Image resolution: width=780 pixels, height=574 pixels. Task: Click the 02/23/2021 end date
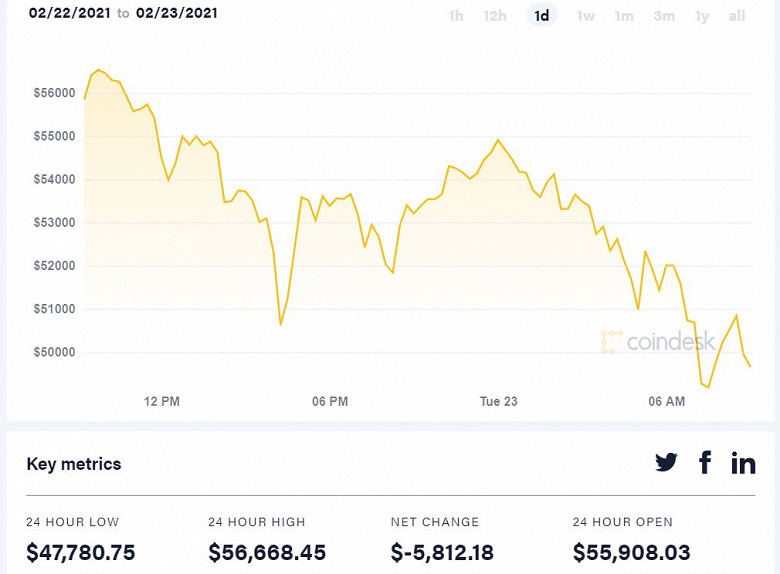pos(177,14)
